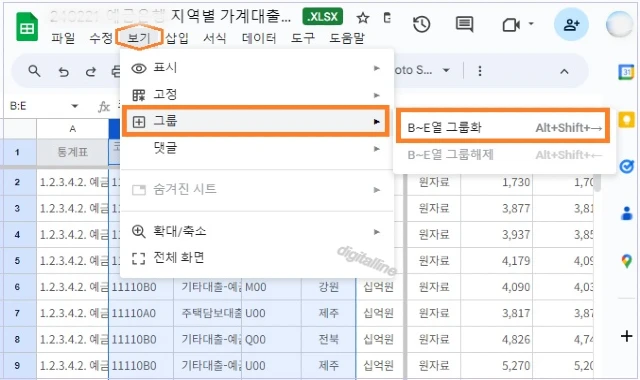This screenshot has height=380, width=640.
Task: Open the 보기 menu
Action: tap(139, 38)
